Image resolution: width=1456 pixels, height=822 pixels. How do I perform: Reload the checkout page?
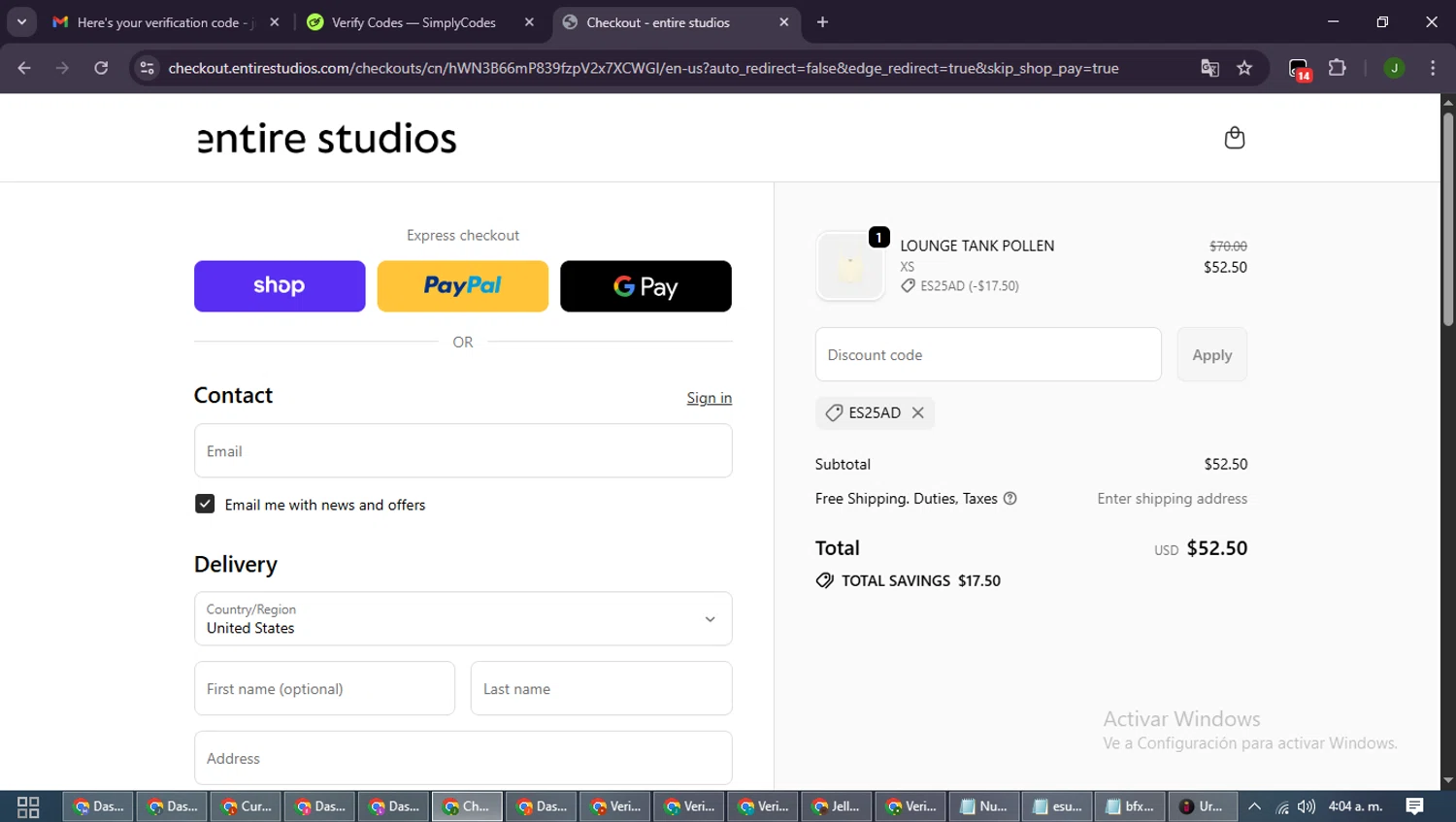tap(101, 68)
